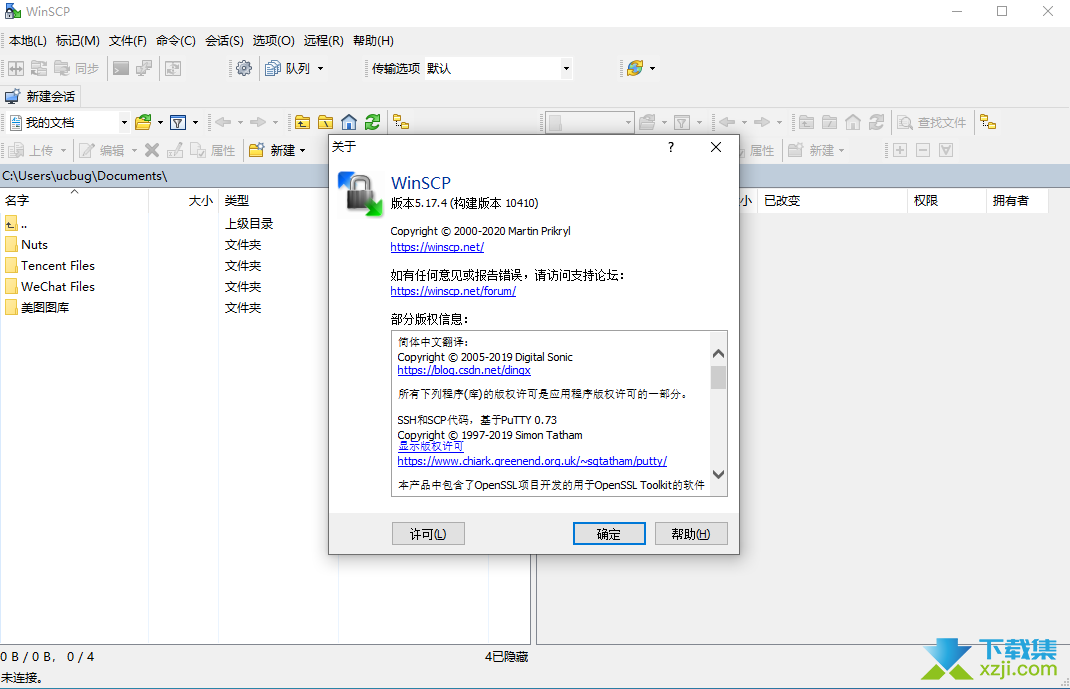Click the parent directory '..' icon
Image resolution: width=1070 pixels, height=689 pixels.
pyautogui.click(x=11, y=224)
